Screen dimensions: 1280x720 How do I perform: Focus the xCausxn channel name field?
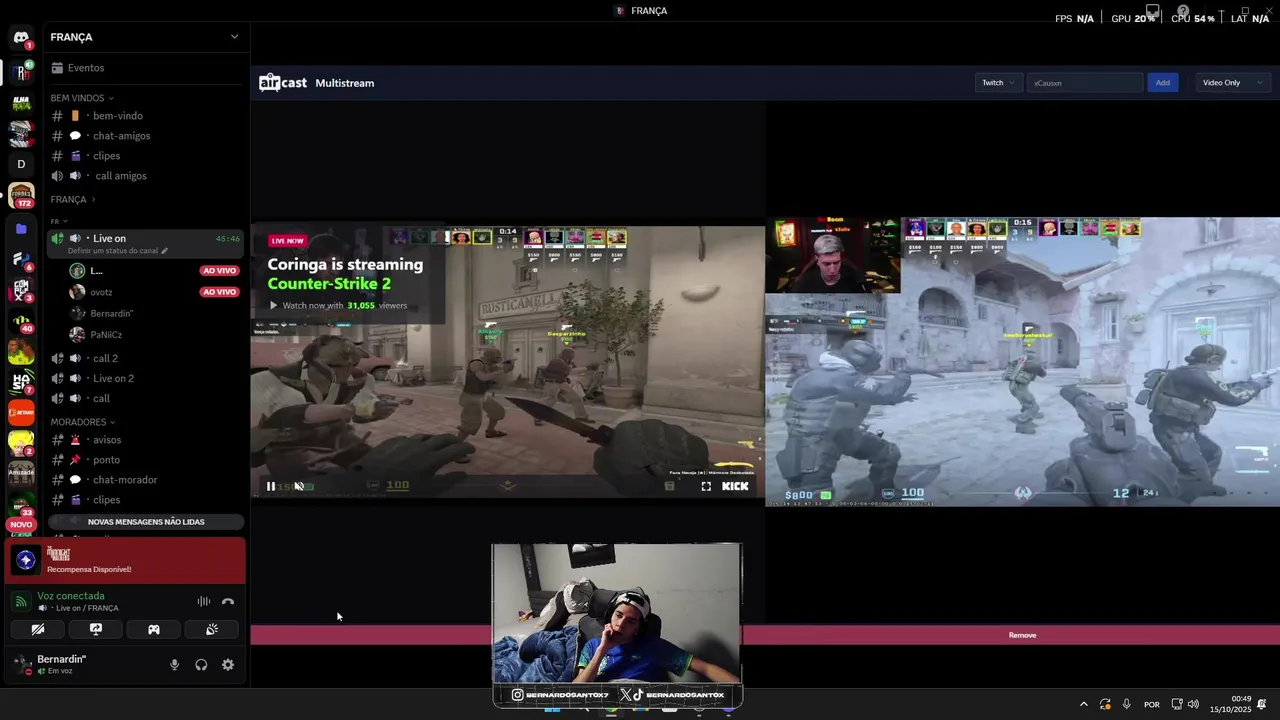point(1085,83)
